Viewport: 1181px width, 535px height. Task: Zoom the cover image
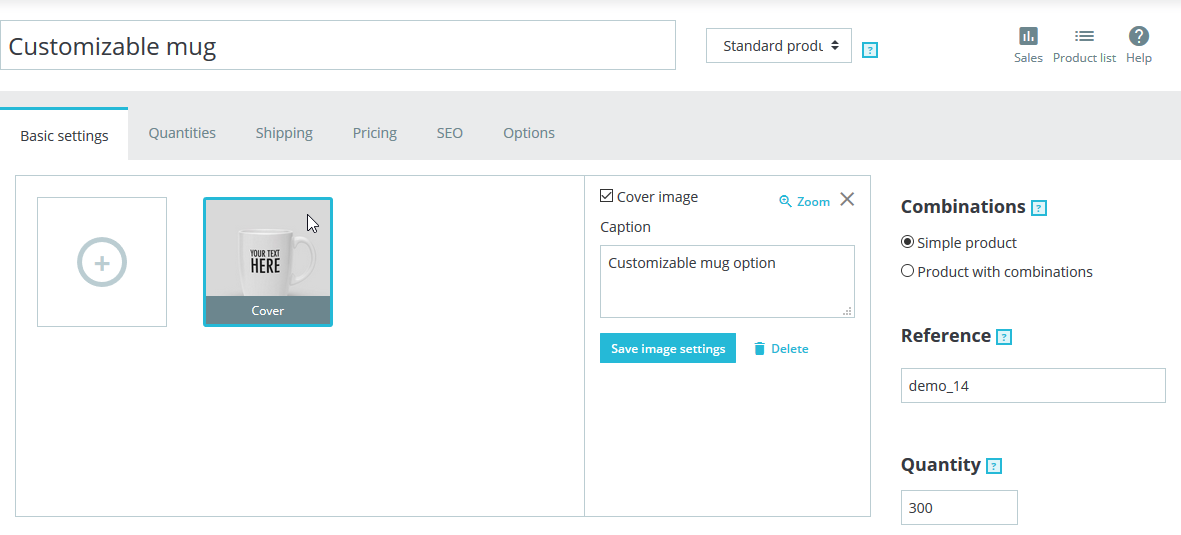pyautogui.click(x=805, y=202)
